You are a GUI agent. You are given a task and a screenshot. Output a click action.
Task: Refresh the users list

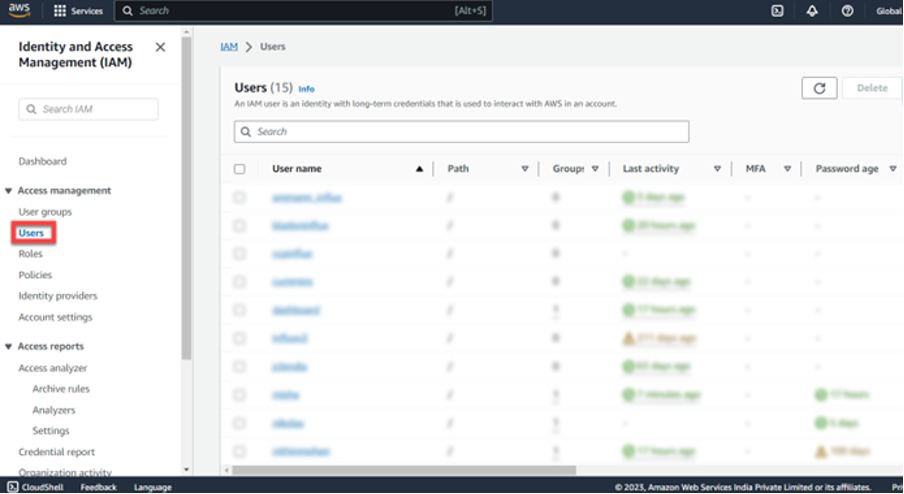click(x=819, y=88)
